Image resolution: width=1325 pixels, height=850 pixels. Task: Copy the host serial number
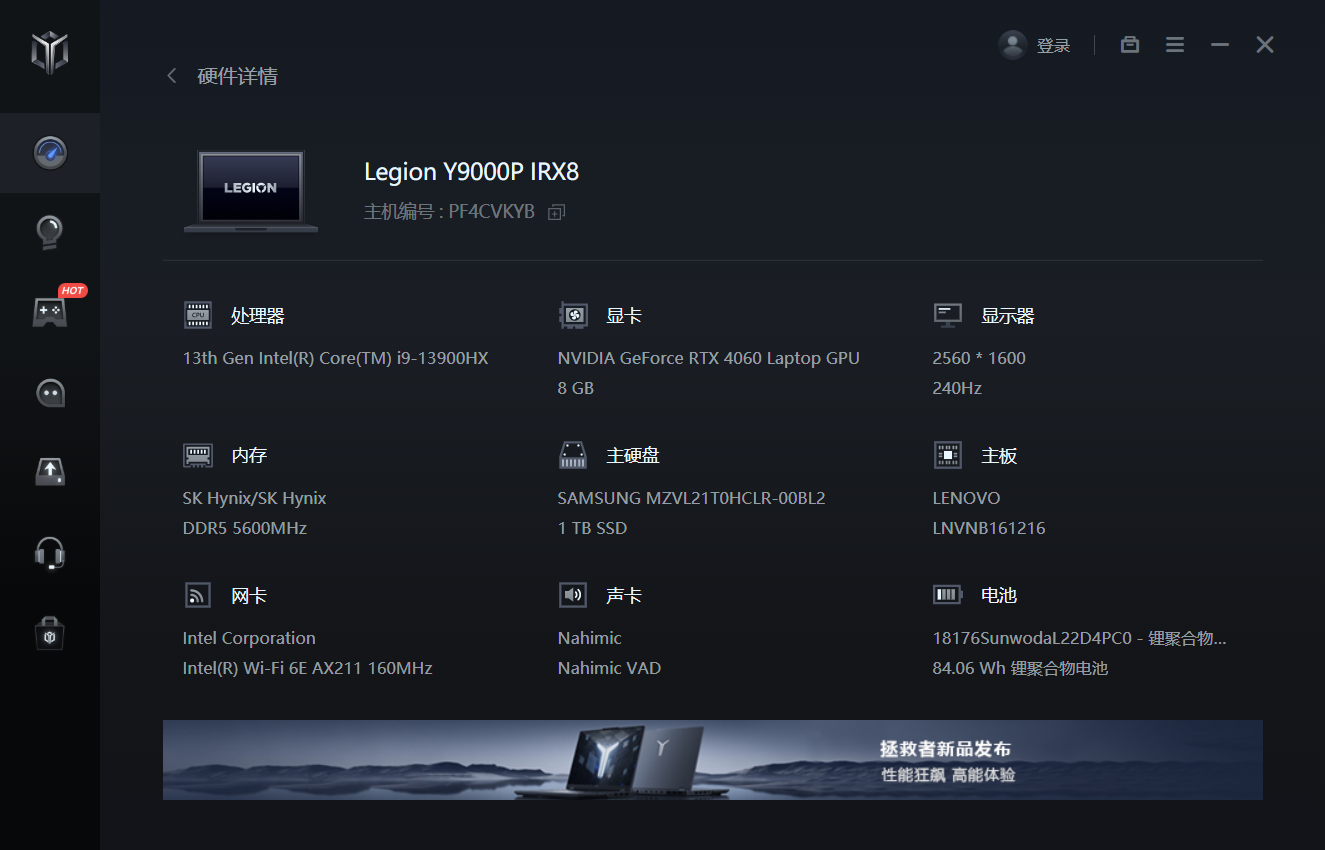tap(557, 212)
